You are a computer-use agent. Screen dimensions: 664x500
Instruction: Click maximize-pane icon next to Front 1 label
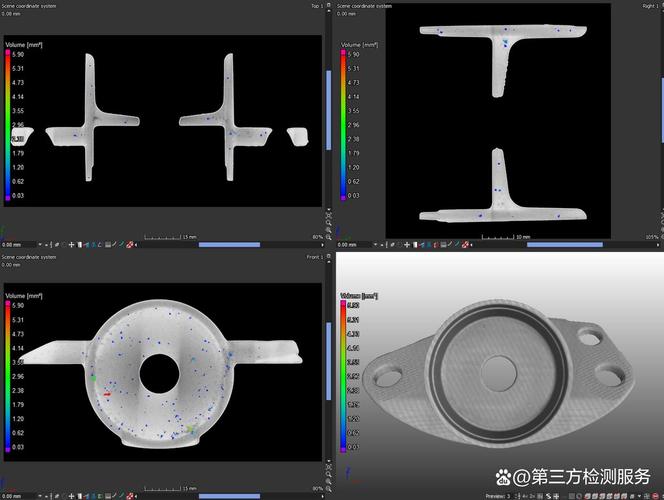pos(329,257)
